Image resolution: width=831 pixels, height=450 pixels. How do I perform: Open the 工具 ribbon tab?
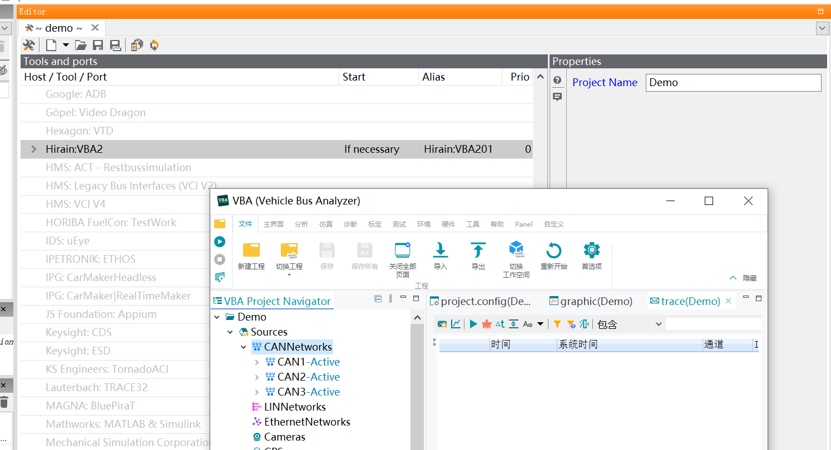pyautogui.click(x=473, y=224)
